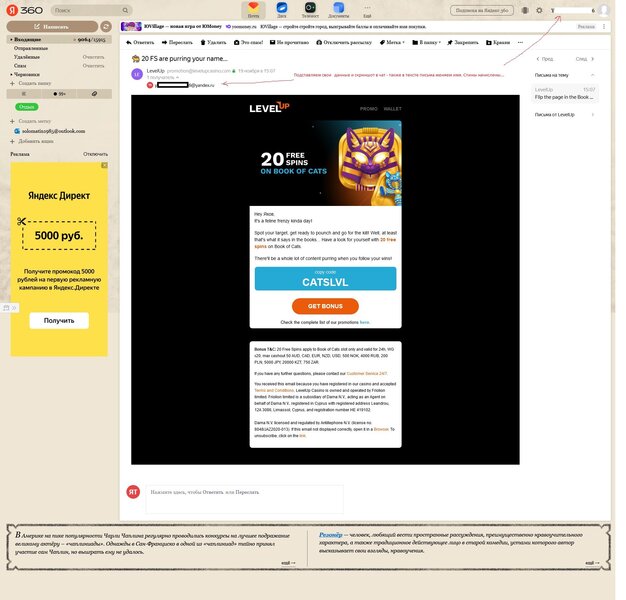
Task: Click the GET BONUS button in email
Action: click(x=325, y=306)
